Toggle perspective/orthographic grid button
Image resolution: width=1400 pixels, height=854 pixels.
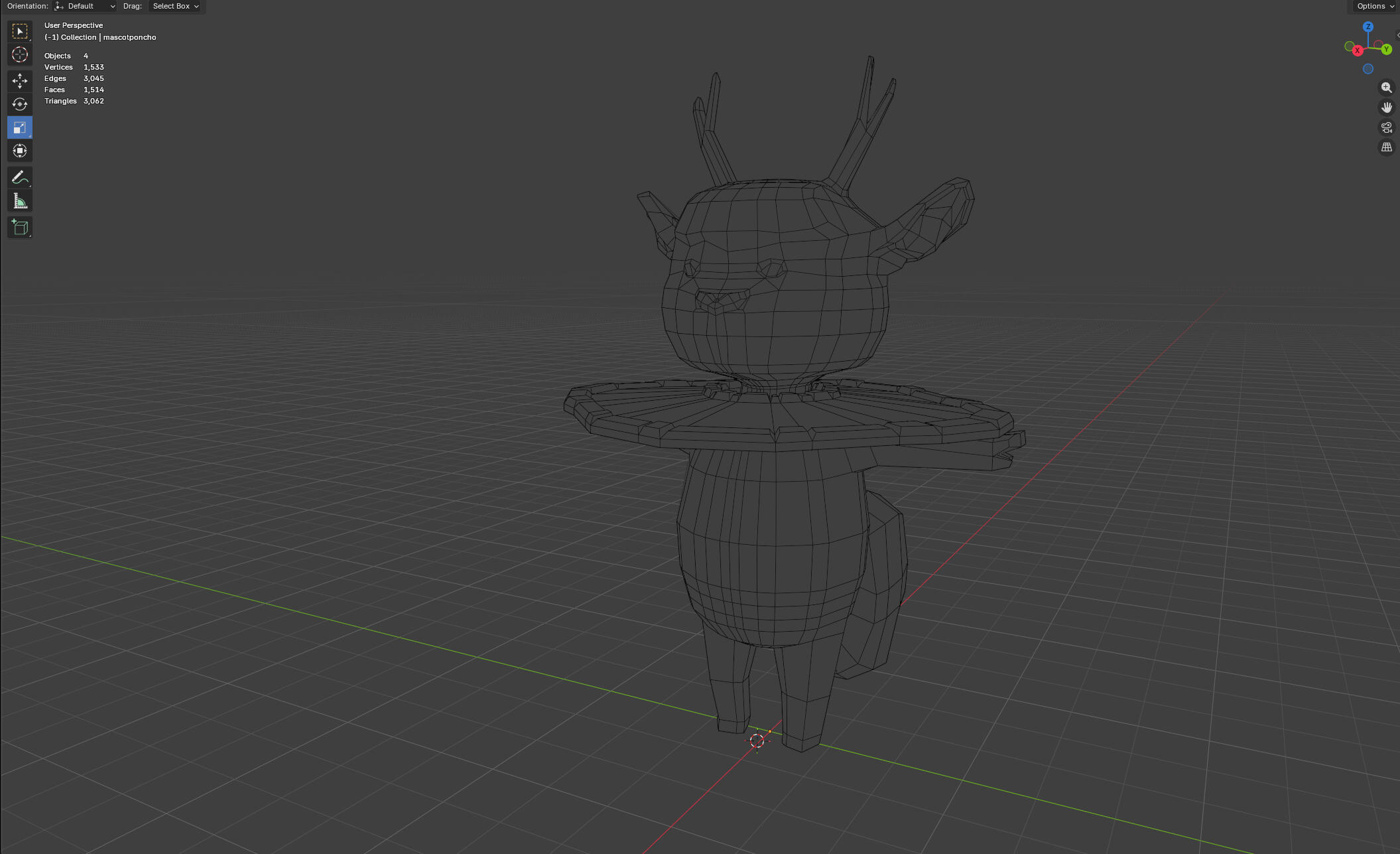point(1386,147)
